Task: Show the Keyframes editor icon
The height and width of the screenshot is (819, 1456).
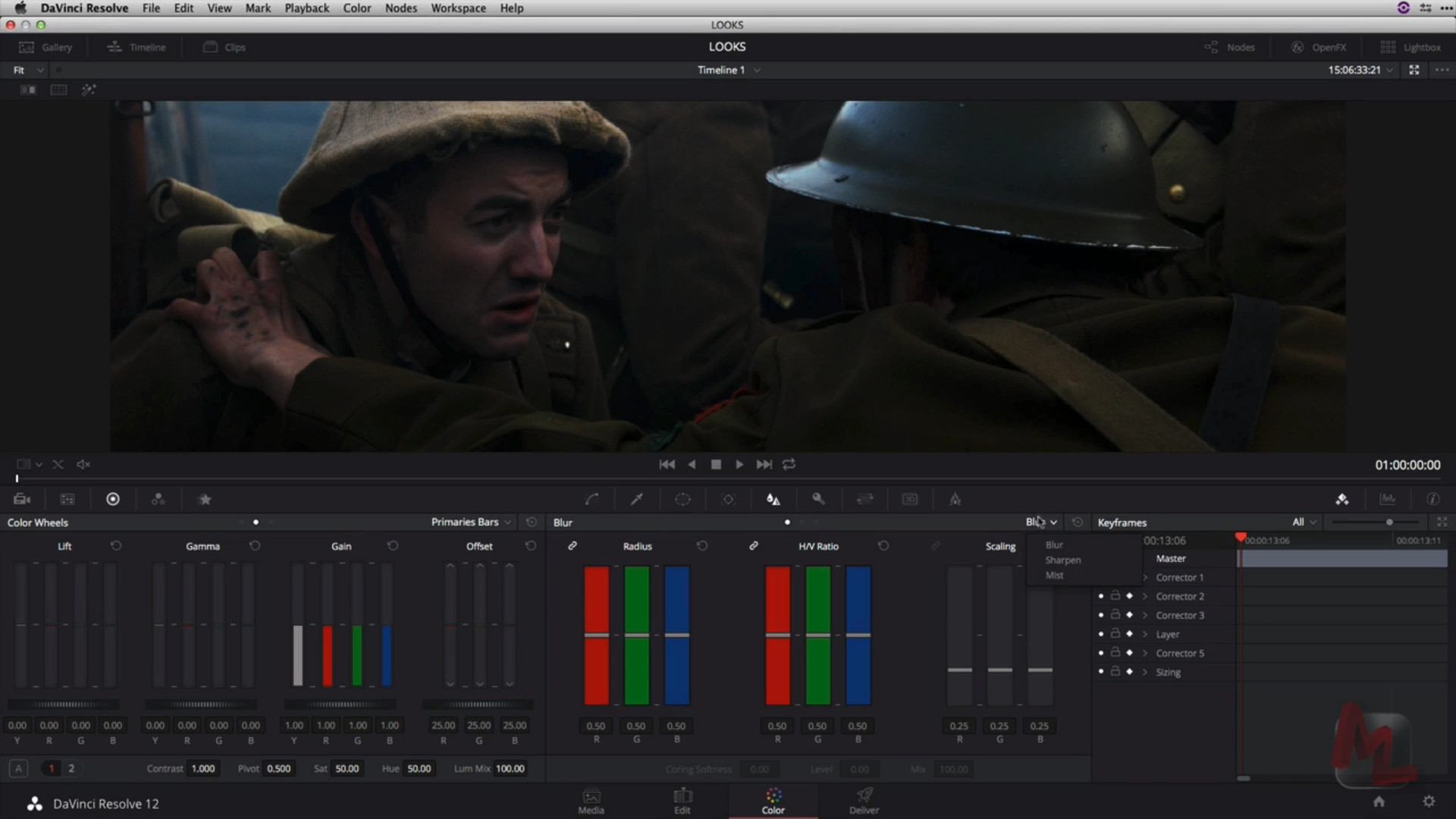Action: tap(1342, 499)
